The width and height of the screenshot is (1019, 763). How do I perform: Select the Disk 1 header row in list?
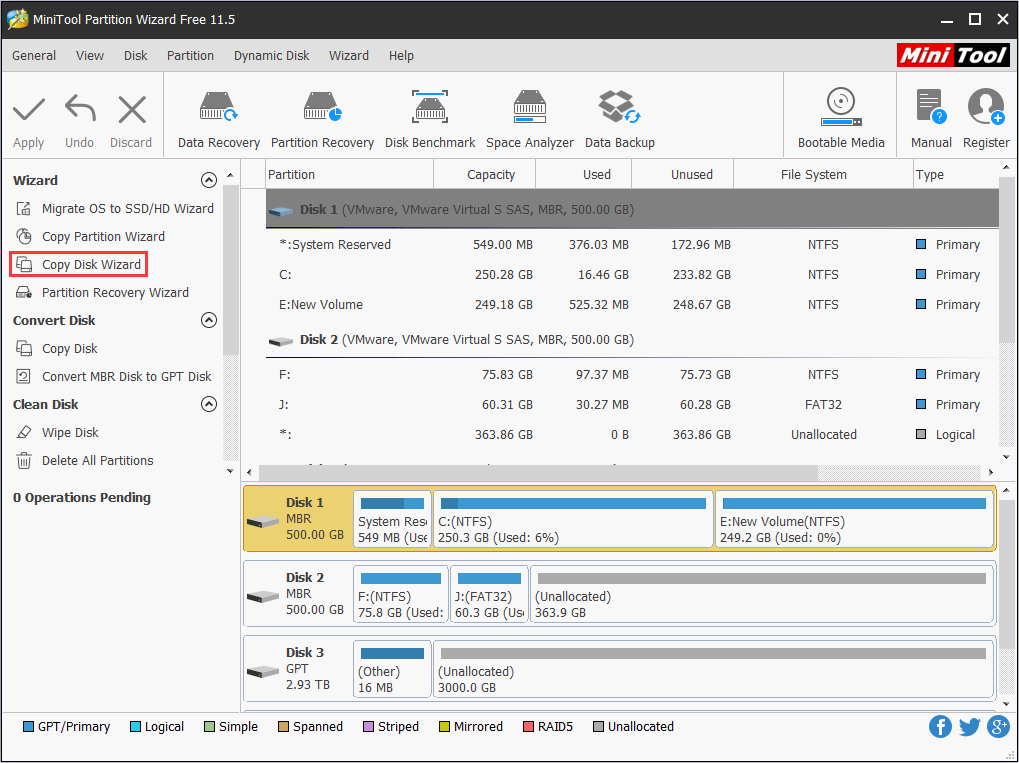point(632,209)
